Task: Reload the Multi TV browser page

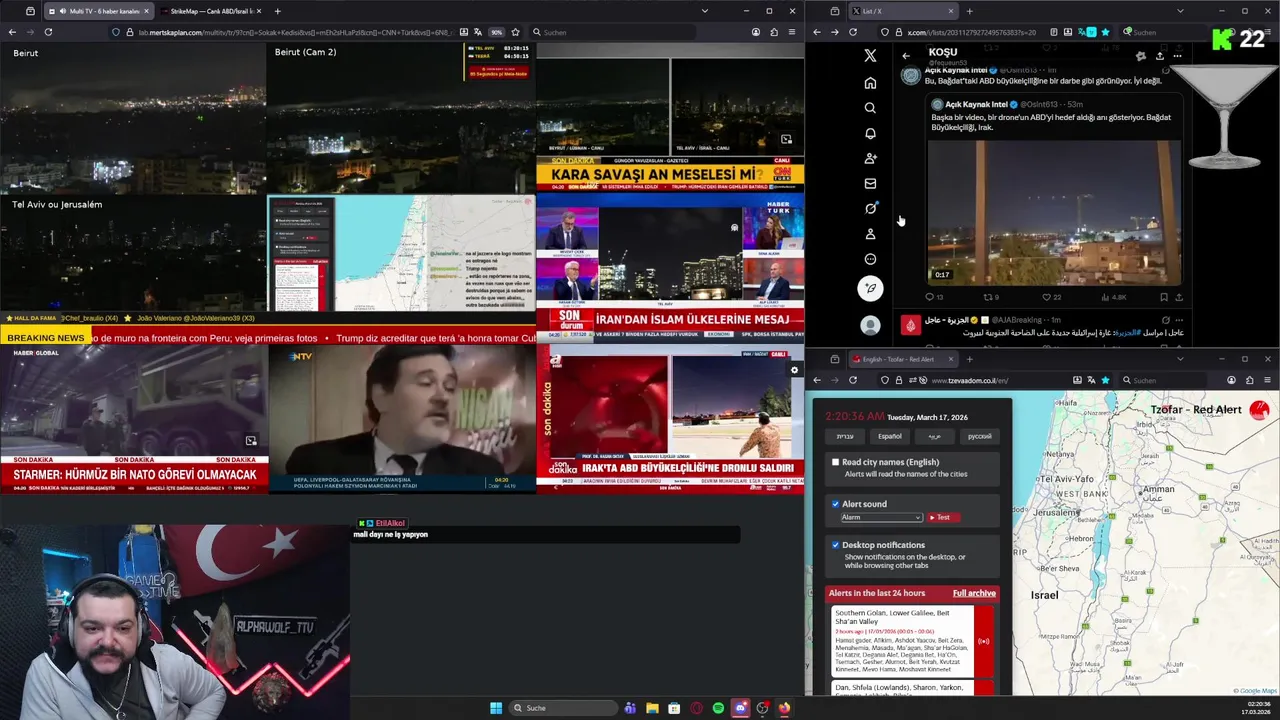Action: pyautogui.click(x=47, y=32)
